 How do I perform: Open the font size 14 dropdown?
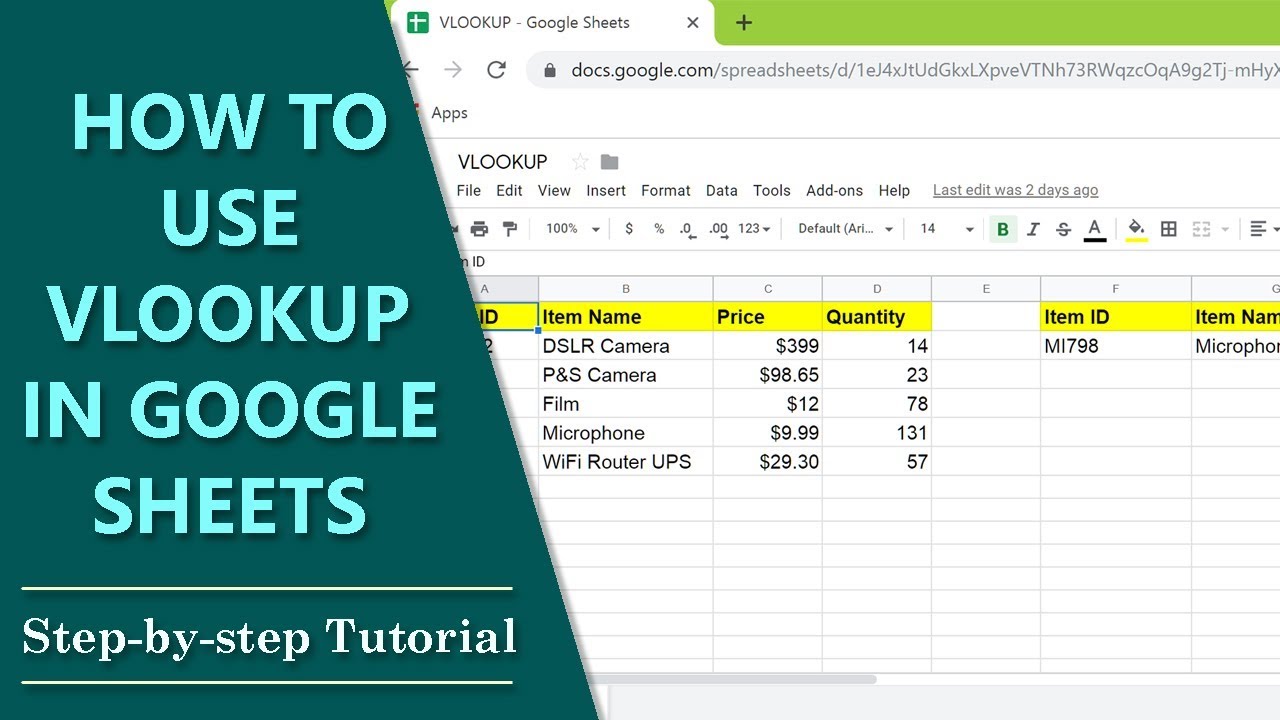pyautogui.click(x=946, y=229)
